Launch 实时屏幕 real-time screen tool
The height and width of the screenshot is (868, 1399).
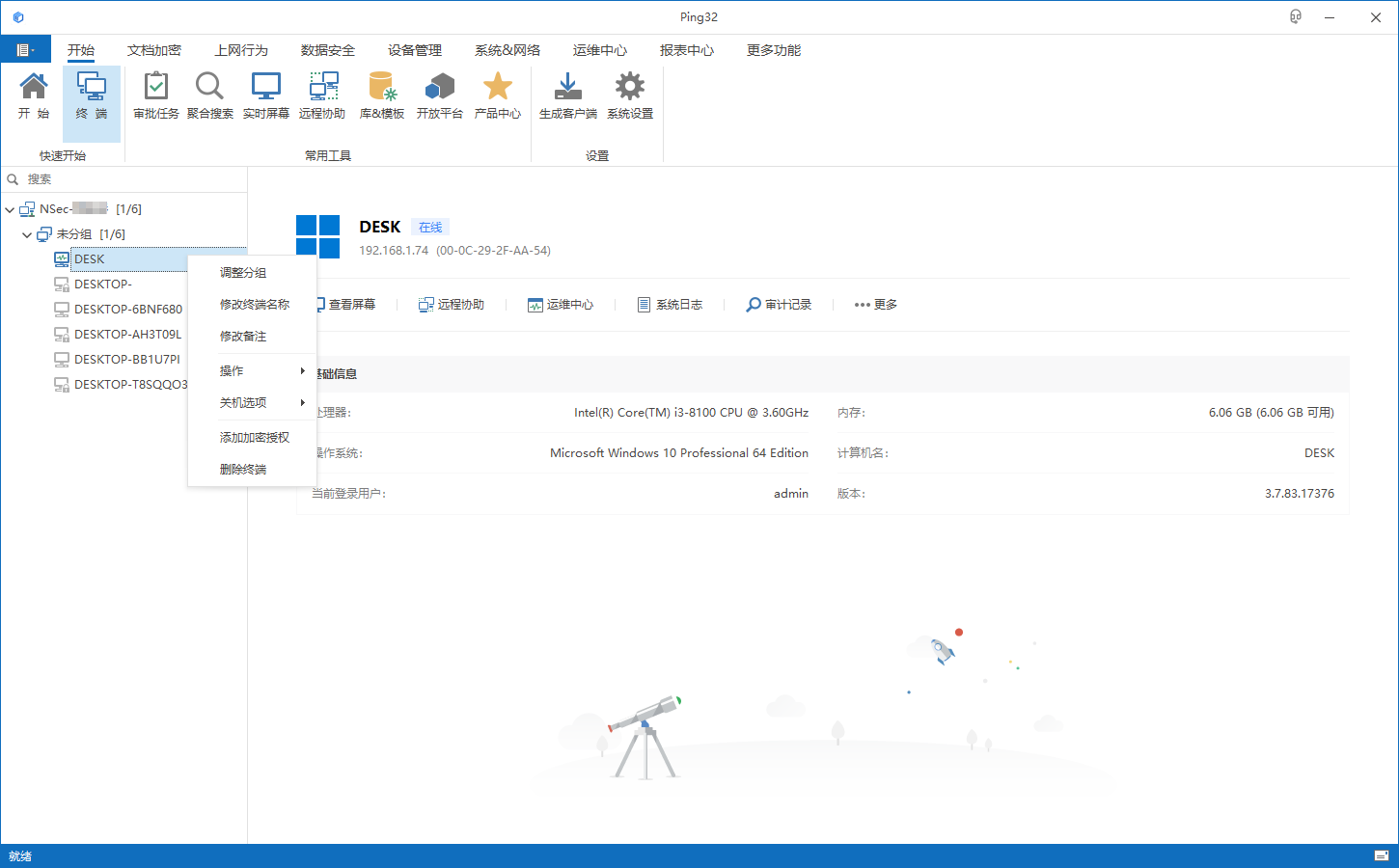[265, 96]
